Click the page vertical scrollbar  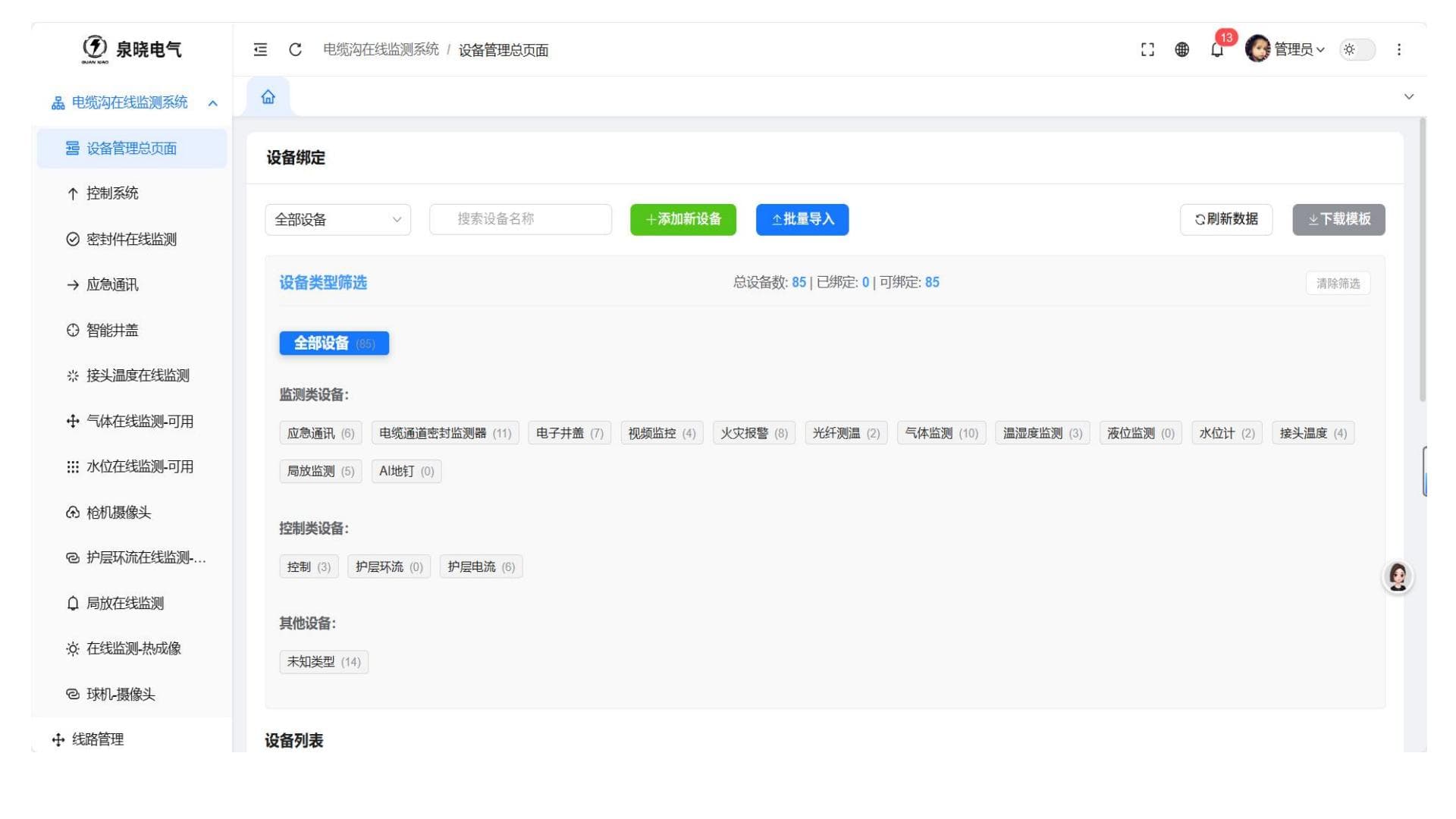pyautogui.click(x=1423, y=258)
